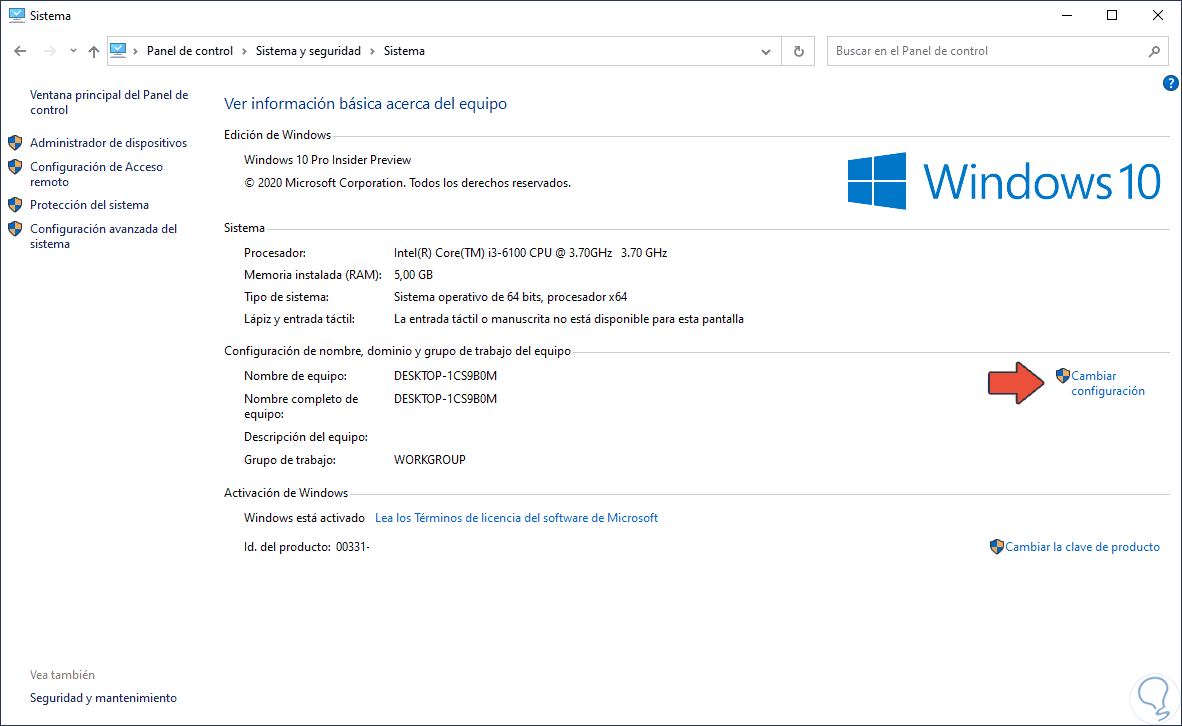Open the recent locations dropdown arrow

(73, 51)
